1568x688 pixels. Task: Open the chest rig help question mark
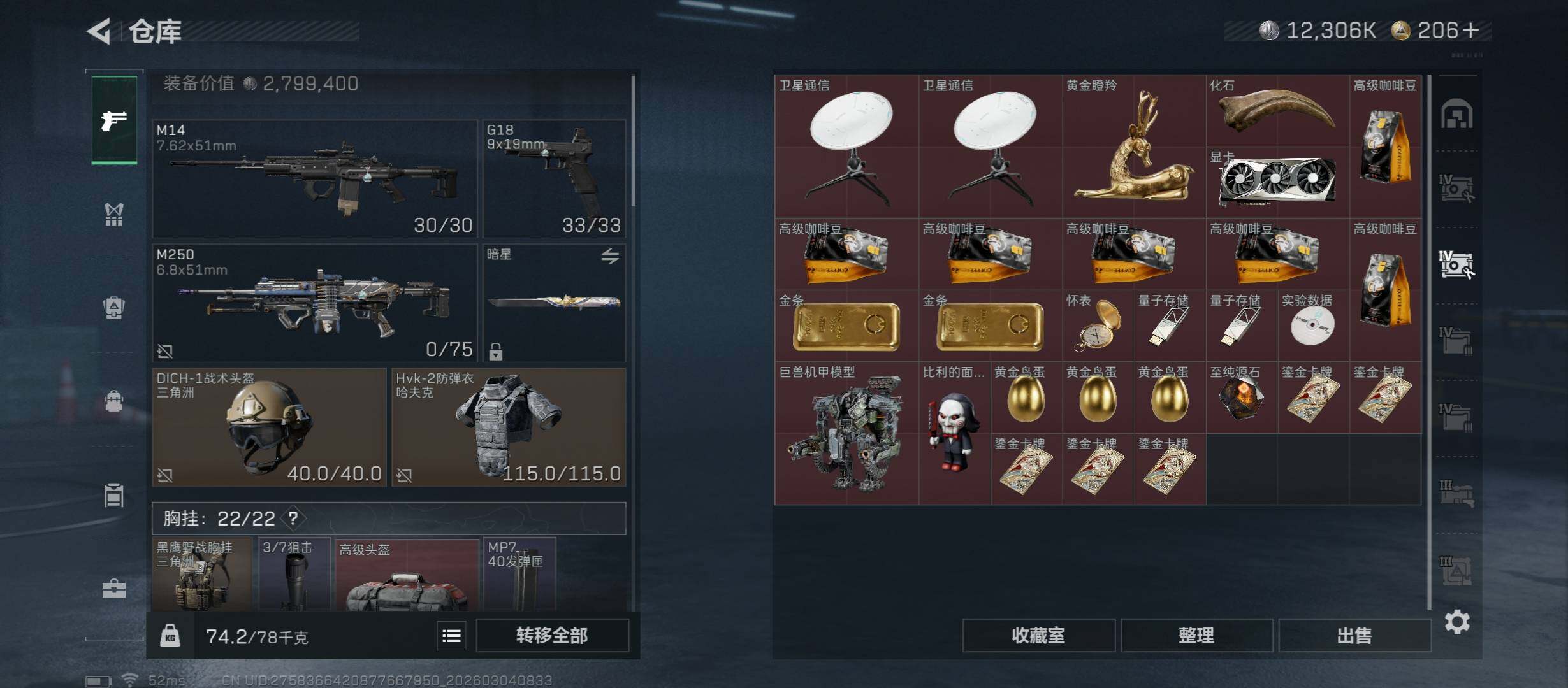[x=293, y=519]
